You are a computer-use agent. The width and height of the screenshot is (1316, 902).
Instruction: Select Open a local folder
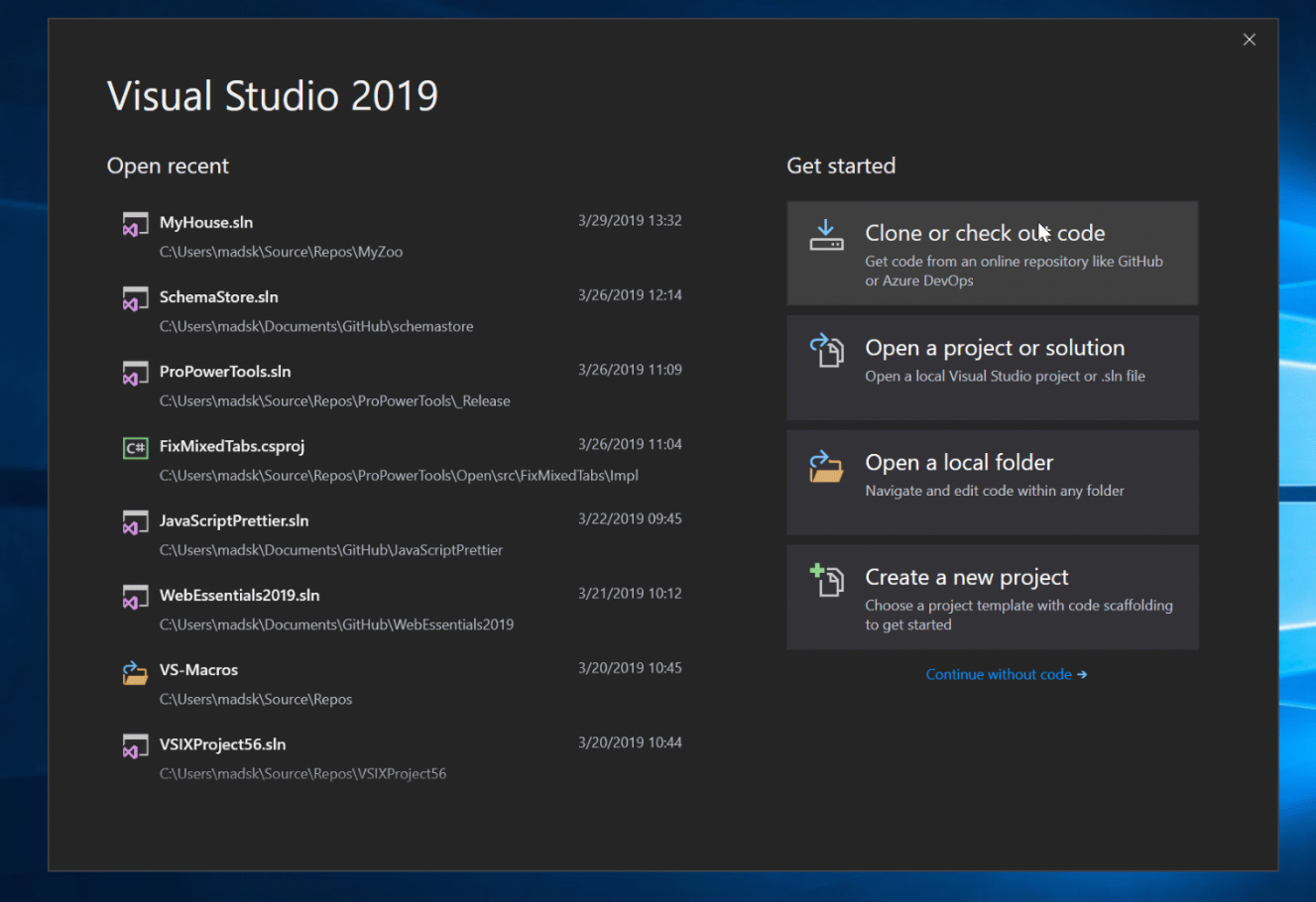pyautogui.click(x=993, y=483)
